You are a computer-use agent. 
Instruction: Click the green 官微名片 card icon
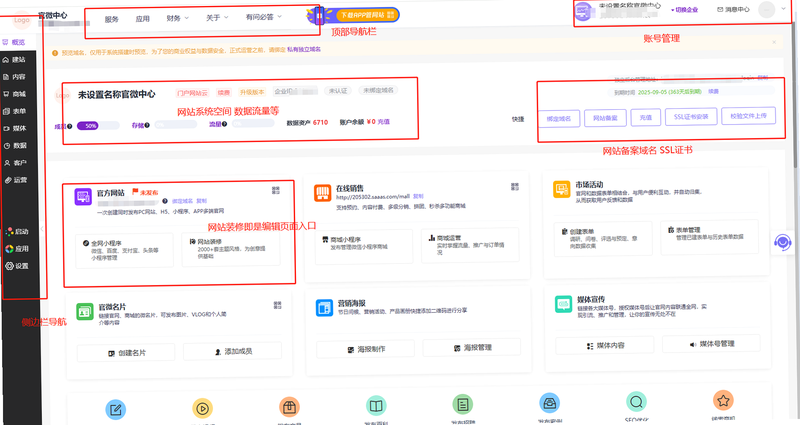click(x=85, y=311)
